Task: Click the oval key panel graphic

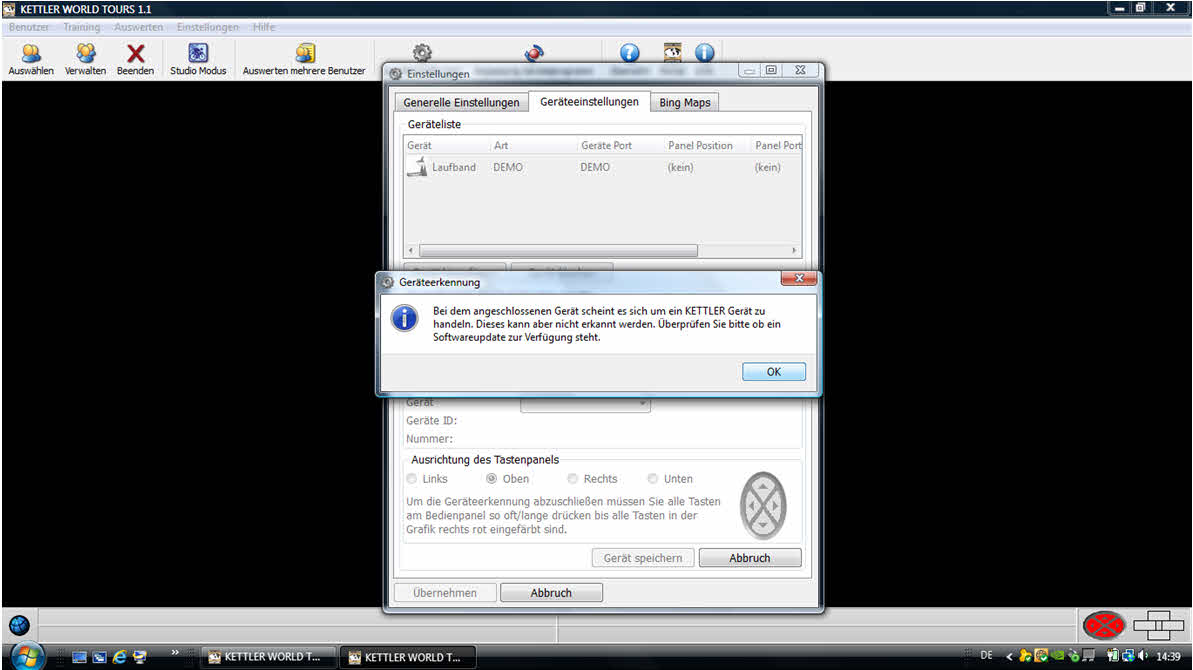Action: coord(762,506)
